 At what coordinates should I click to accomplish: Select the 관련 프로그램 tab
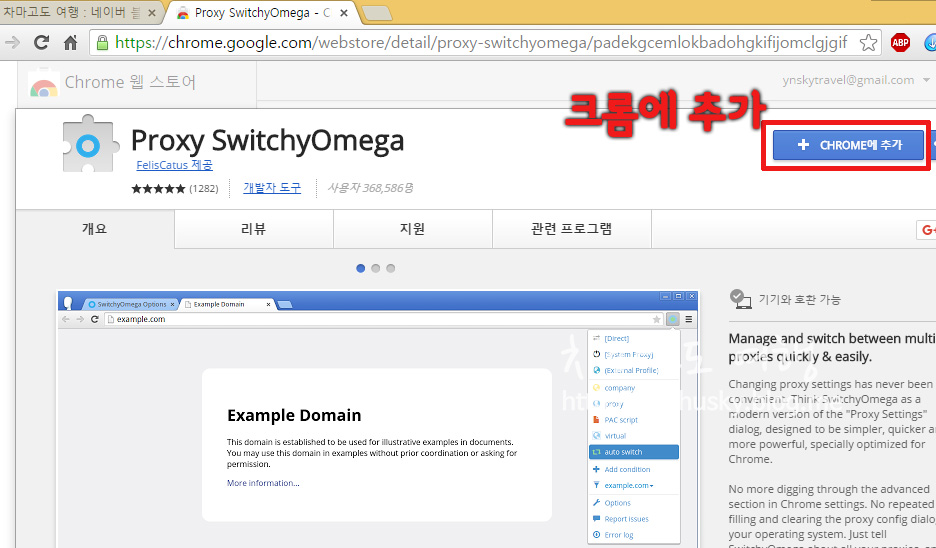[572, 229]
